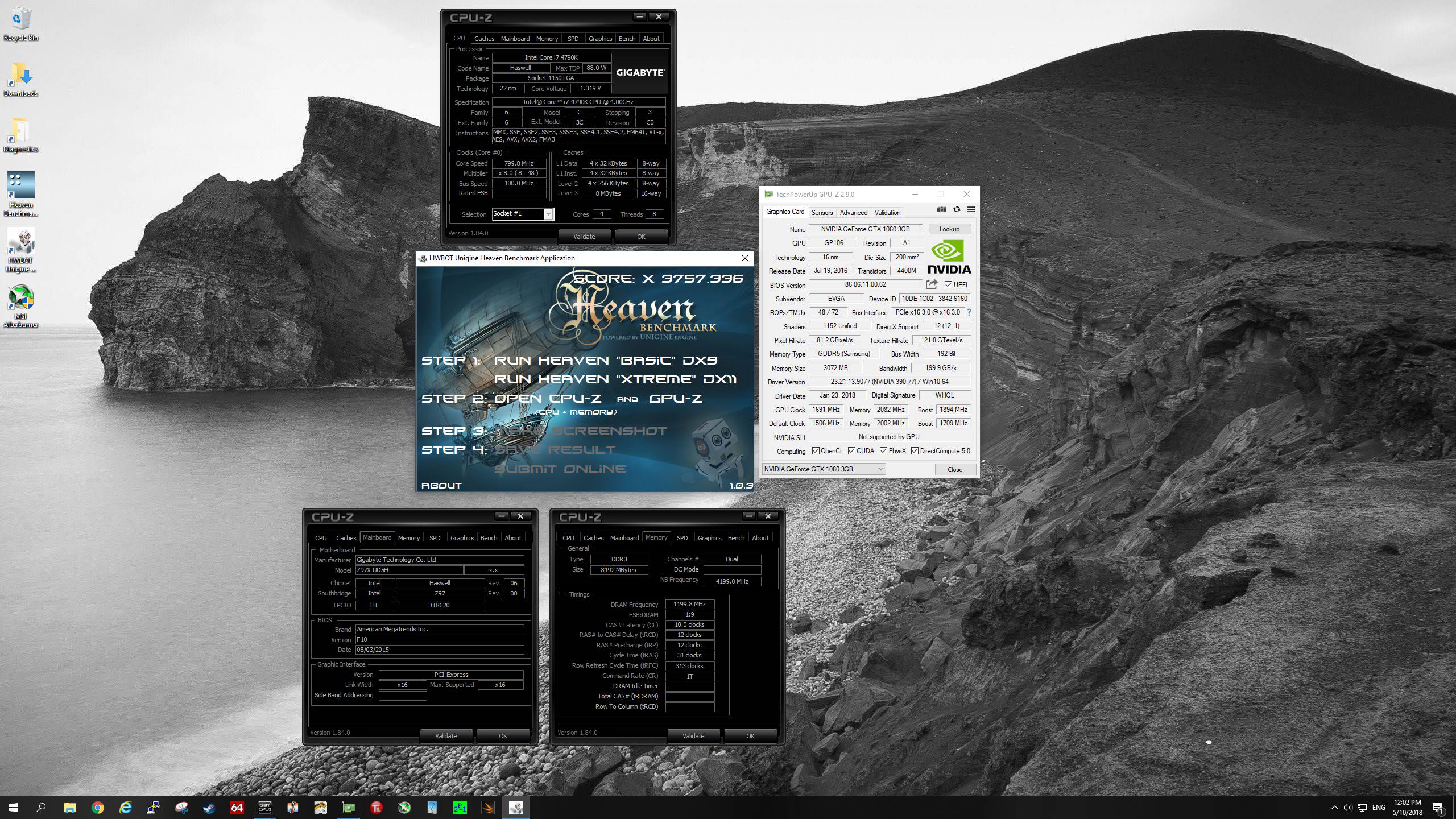Switch to Caches tab in top CPU-Z

click(484, 39)
